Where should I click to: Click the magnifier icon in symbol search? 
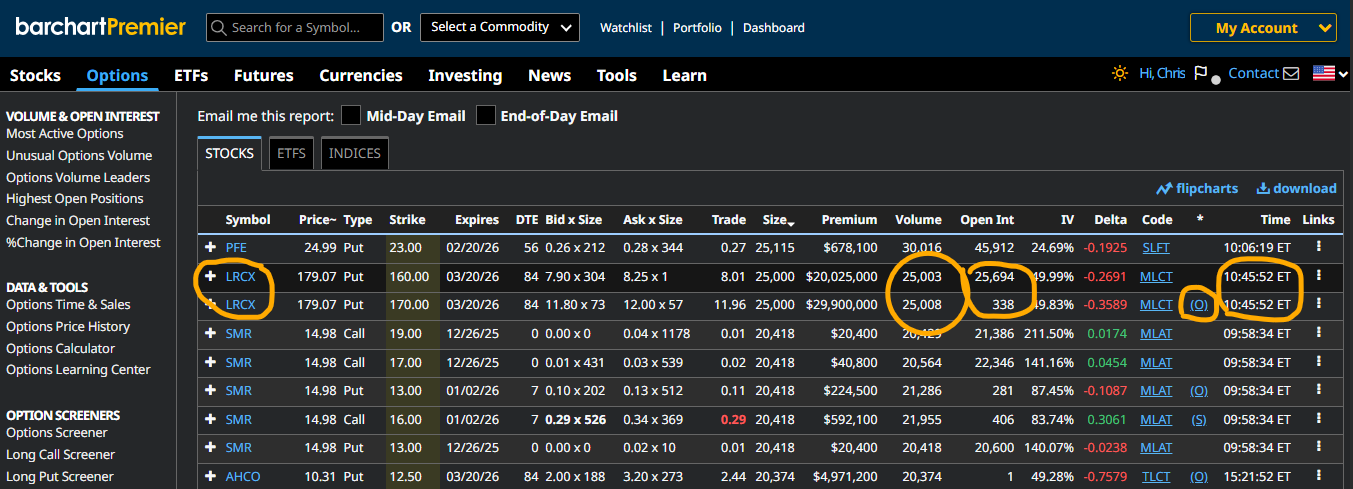pyautogui.click(x=219, y=28)
